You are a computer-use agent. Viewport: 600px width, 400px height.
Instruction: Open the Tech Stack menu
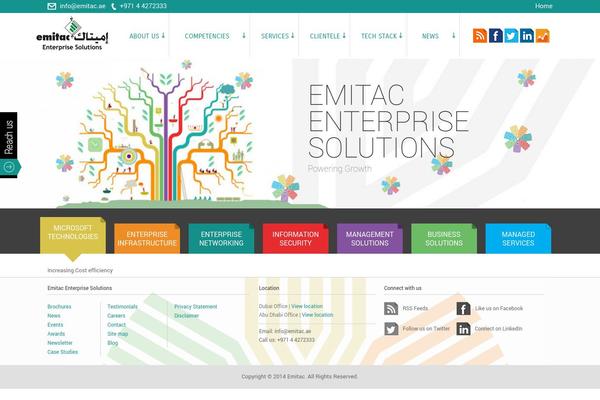pos(379,36)
